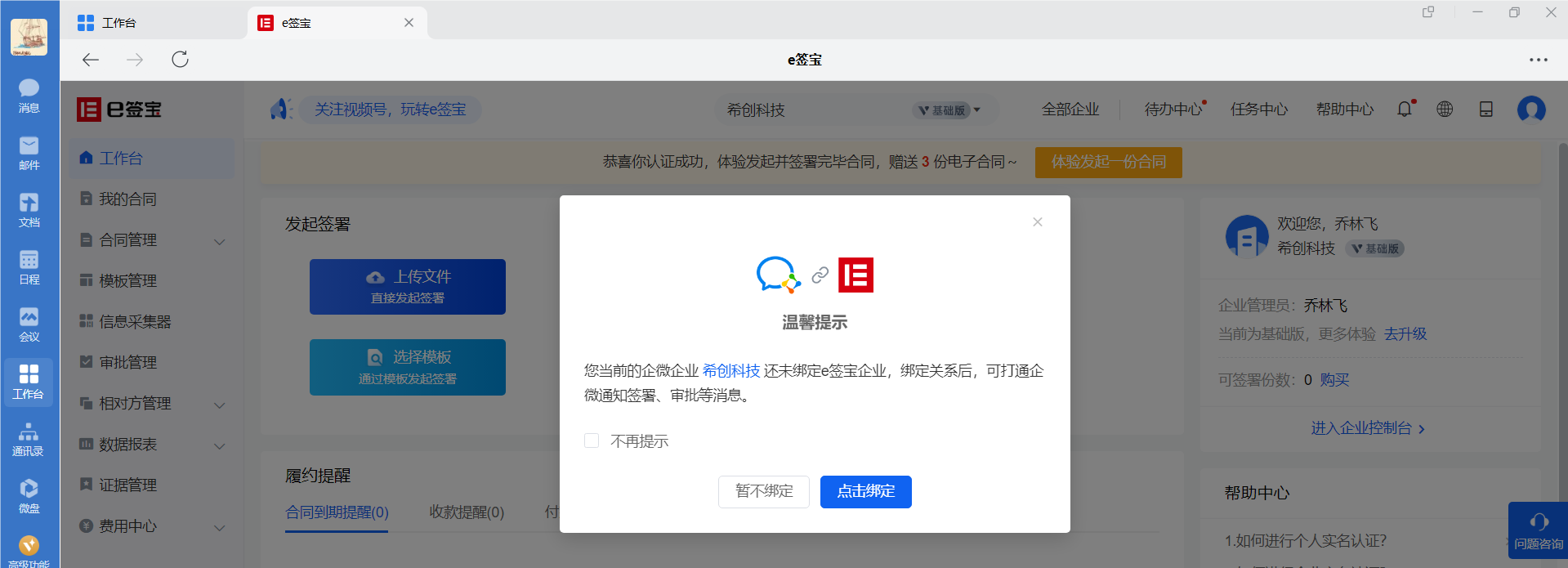Screen dimensions: 1568x568
Task: Open 待办中心 in the header
Action: pos(1174,110)
